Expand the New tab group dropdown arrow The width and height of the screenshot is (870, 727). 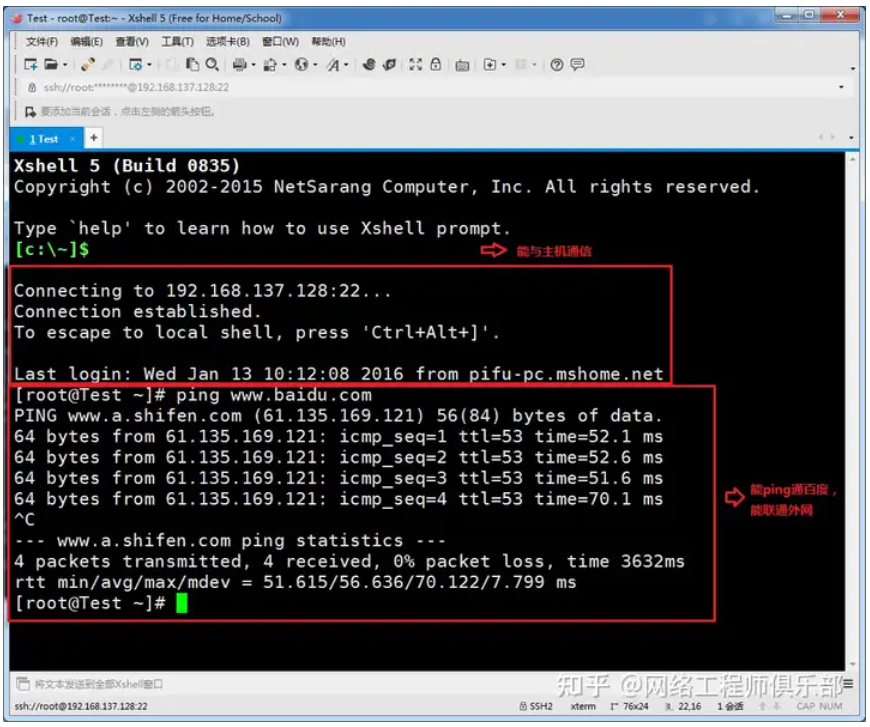point(504,65)
